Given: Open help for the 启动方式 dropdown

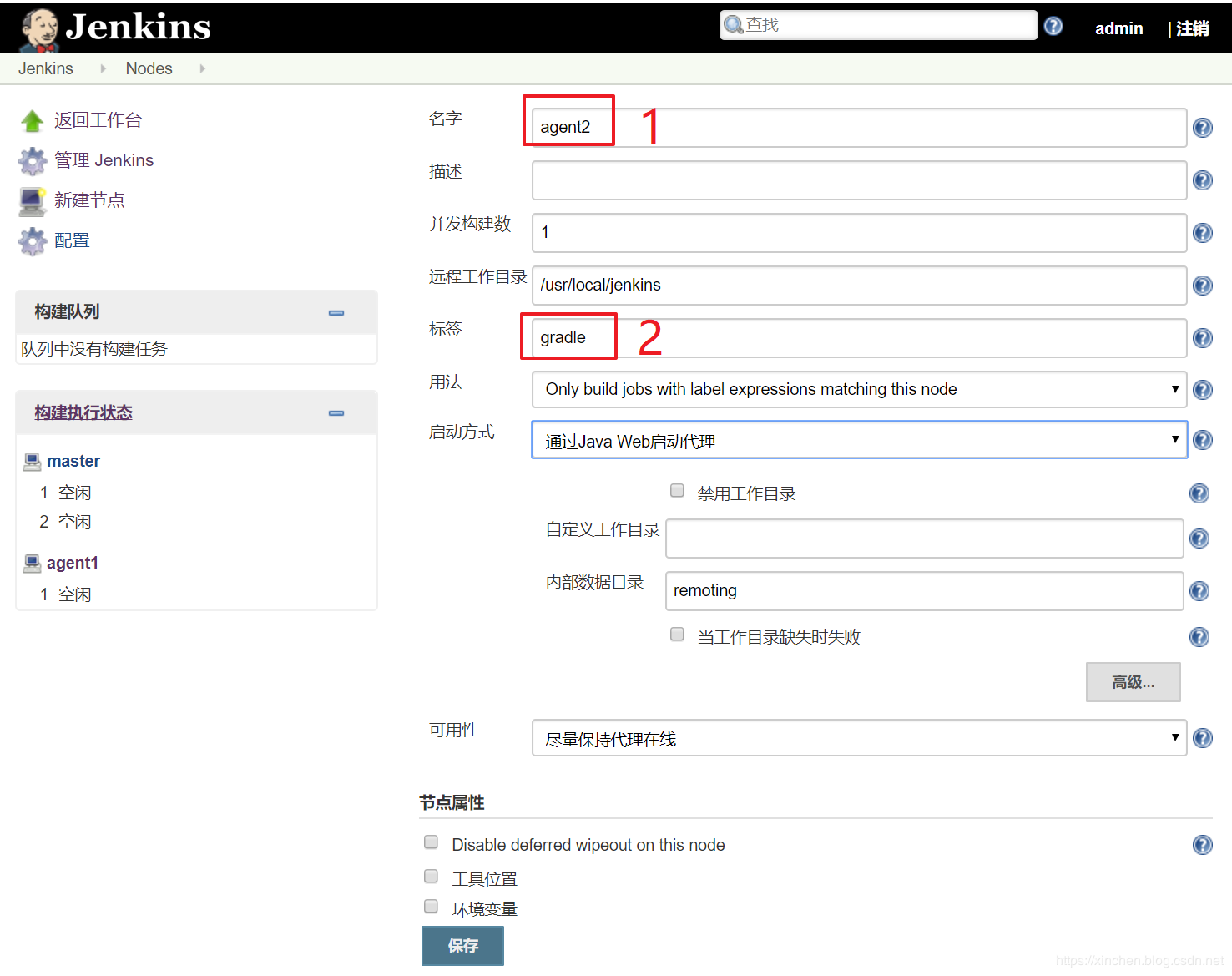Looking at the screenshot, I should coord(1203,440).
